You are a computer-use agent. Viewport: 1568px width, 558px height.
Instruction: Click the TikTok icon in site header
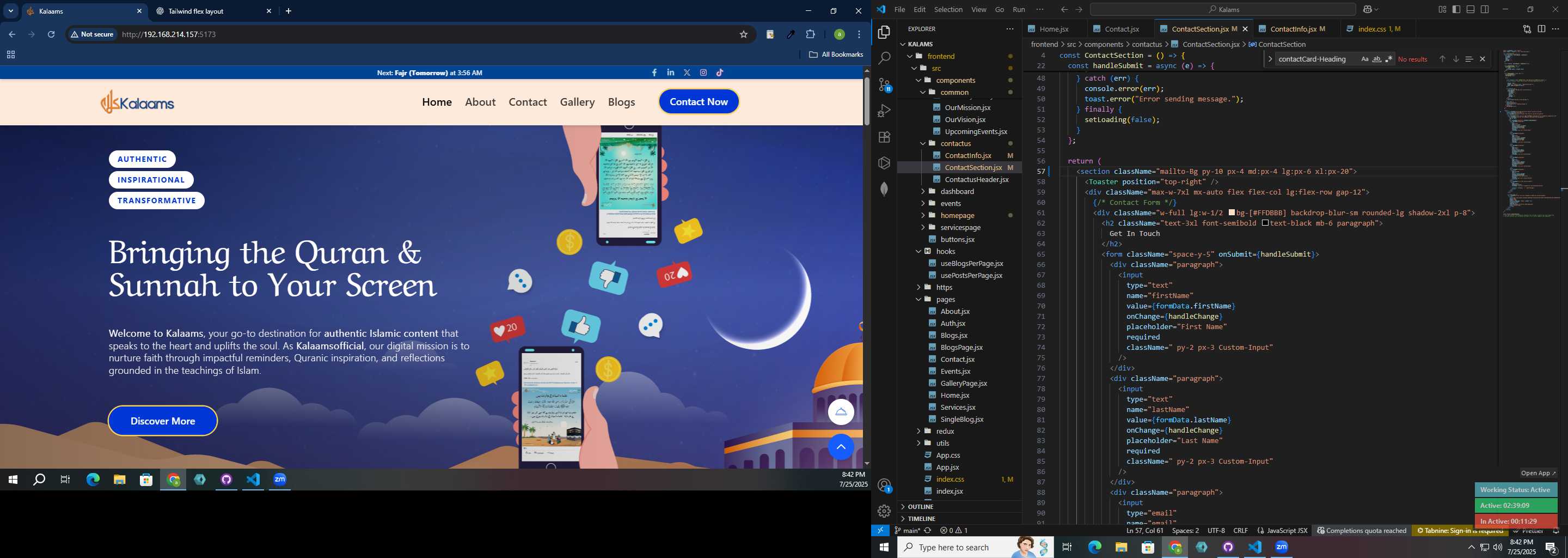click(x=720, y=72)
